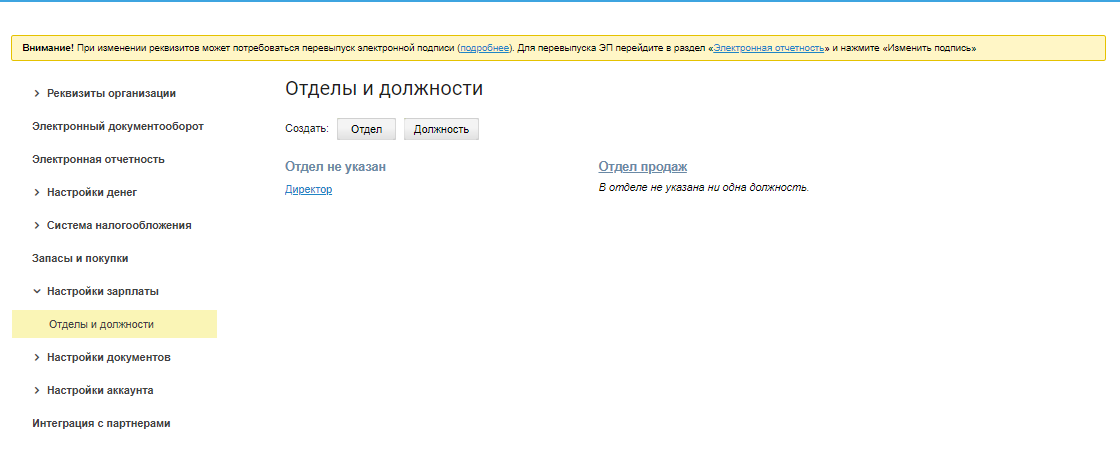Viewport: 1120px width, 452px height.
Task: Click text 'В отделе не указана ни одна должность.'
Action: 704,189
